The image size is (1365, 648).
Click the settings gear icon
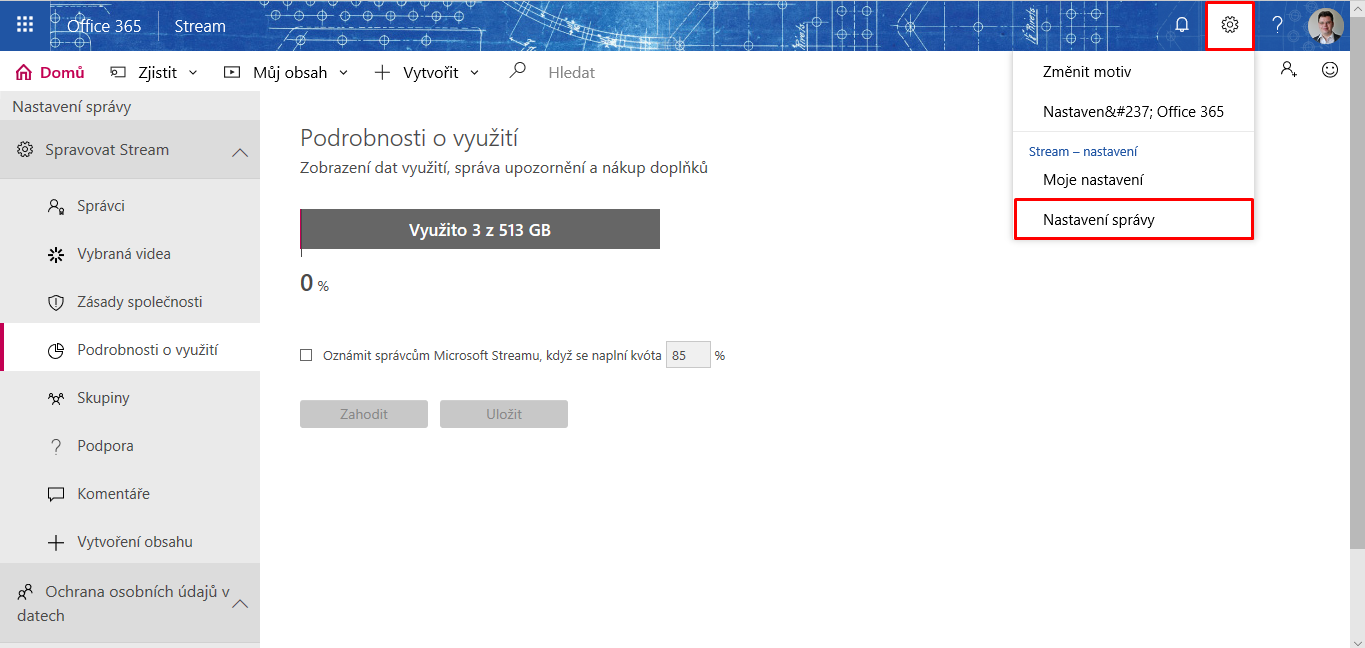1230,25
